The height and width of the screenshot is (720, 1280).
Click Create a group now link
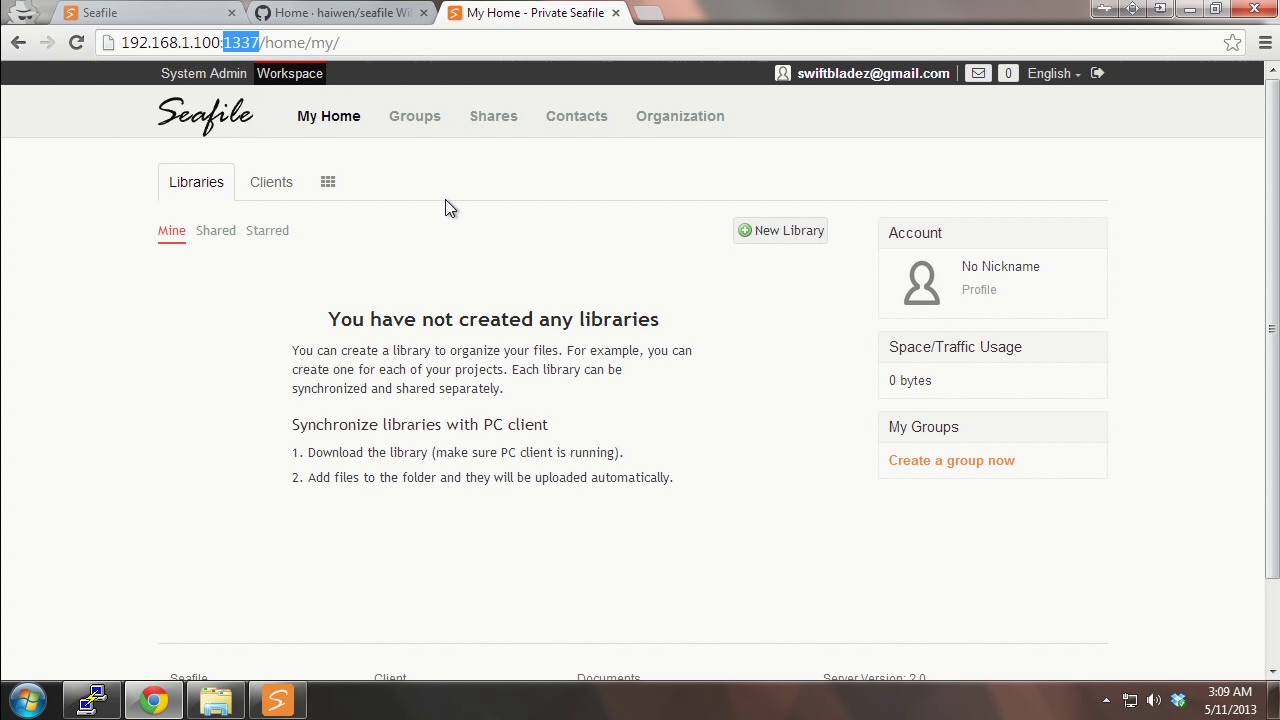pyautogui.click(x=951, y=460)
